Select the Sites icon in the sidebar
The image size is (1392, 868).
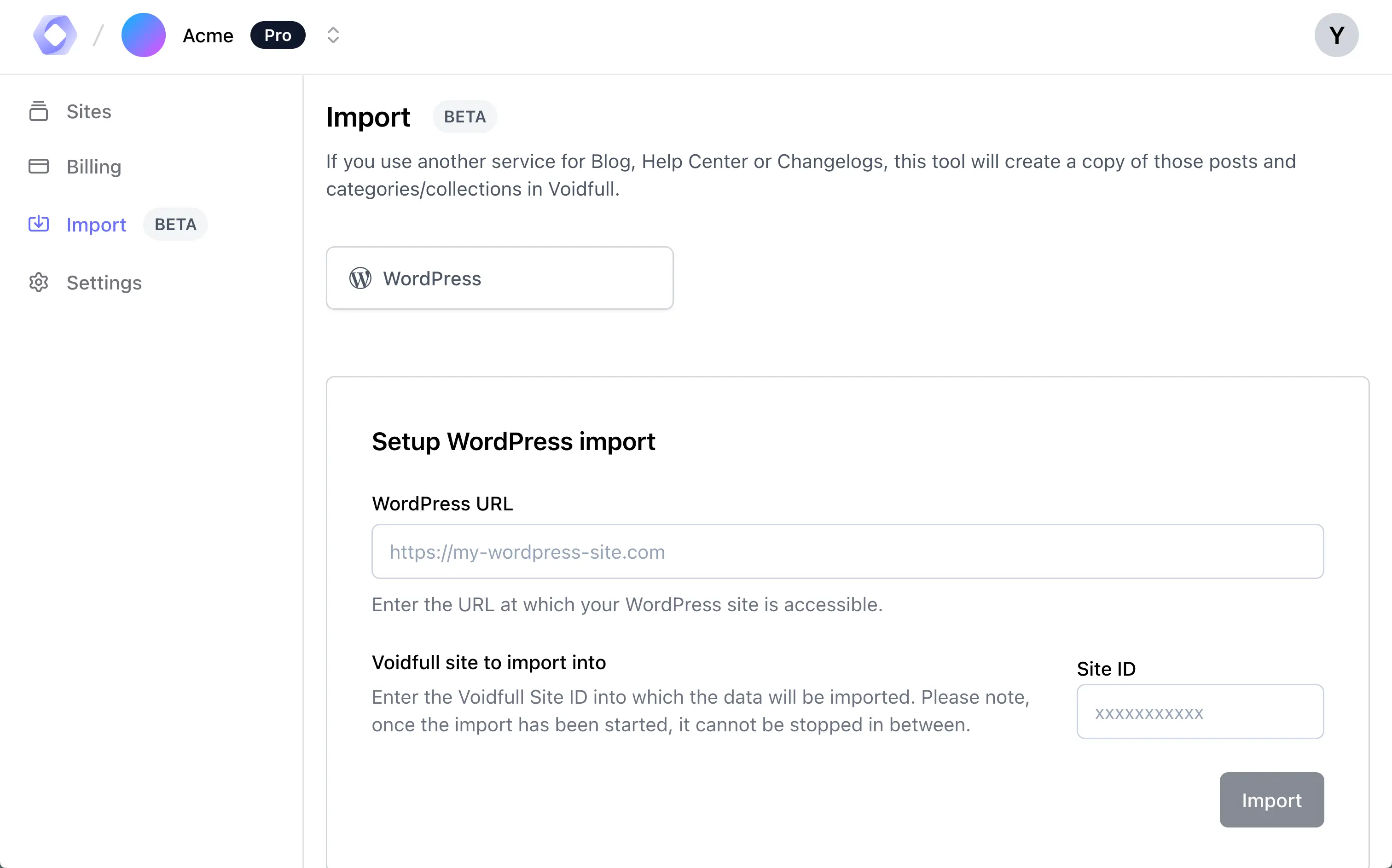tap(38, 111)
